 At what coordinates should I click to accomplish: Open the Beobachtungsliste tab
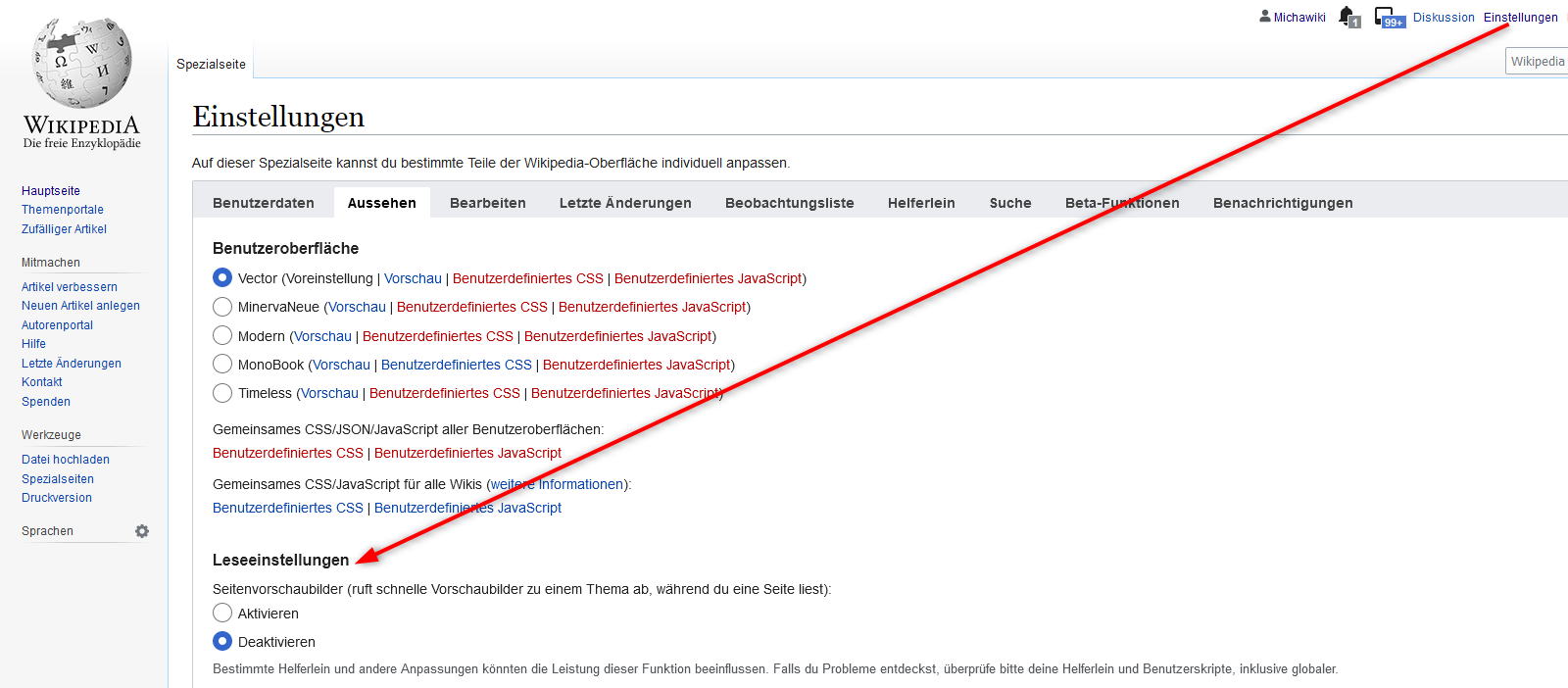[x=789, y=203]
